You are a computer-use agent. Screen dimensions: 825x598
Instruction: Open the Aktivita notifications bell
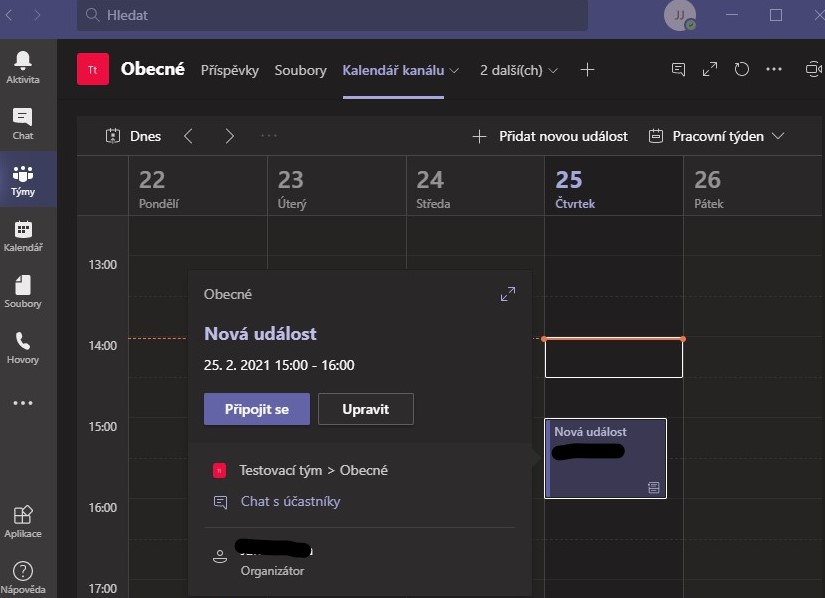point(23,67)
